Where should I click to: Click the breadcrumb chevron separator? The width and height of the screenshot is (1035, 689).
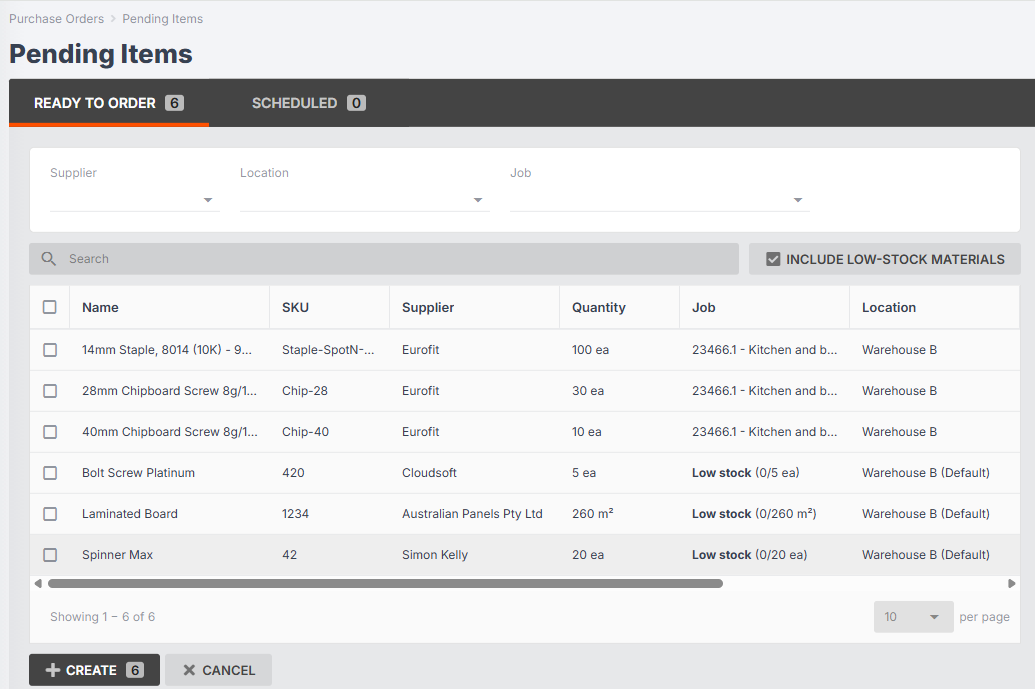pos(113,19)
